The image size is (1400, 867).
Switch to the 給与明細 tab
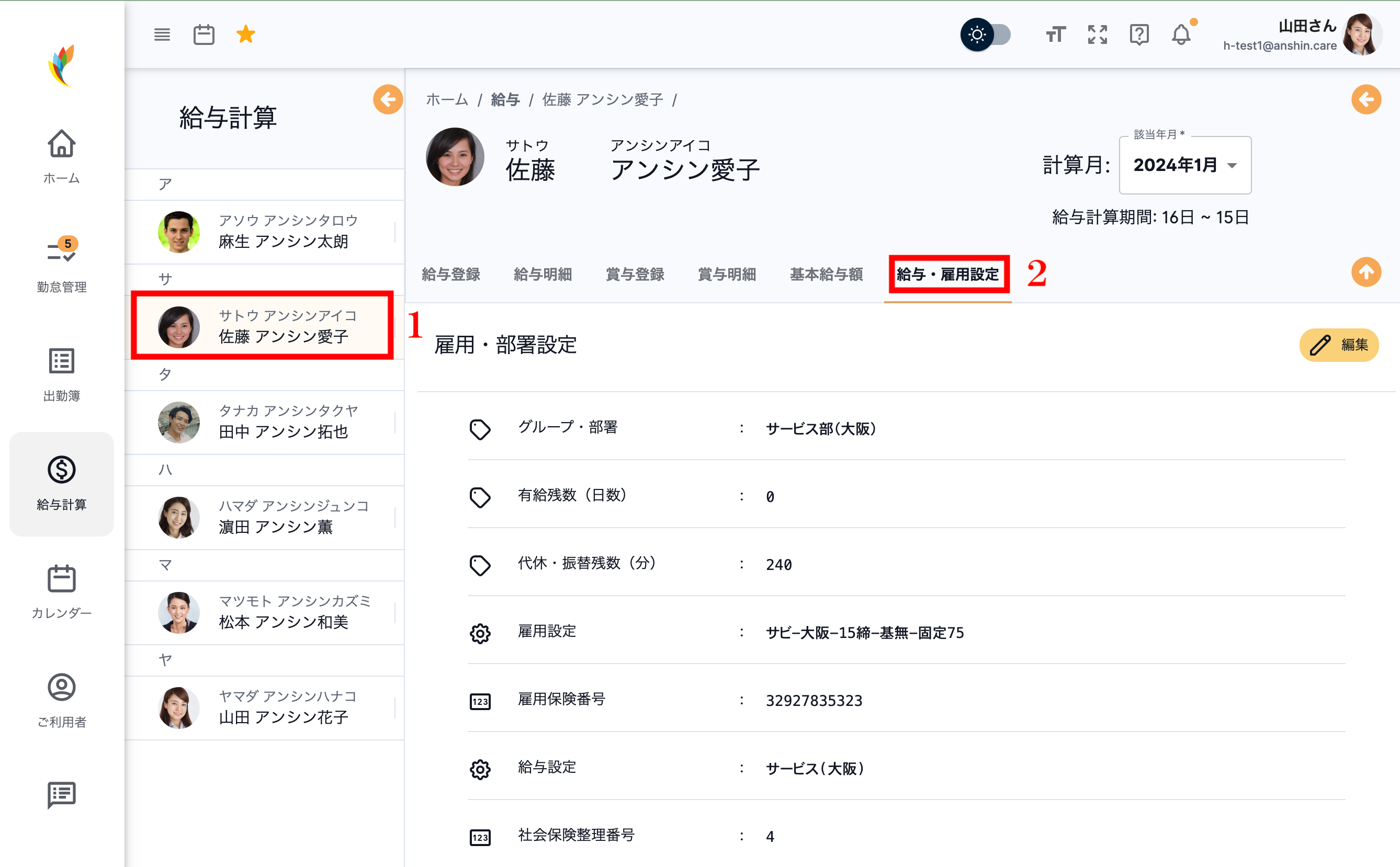pyautogui.click(x=542, y=274)
